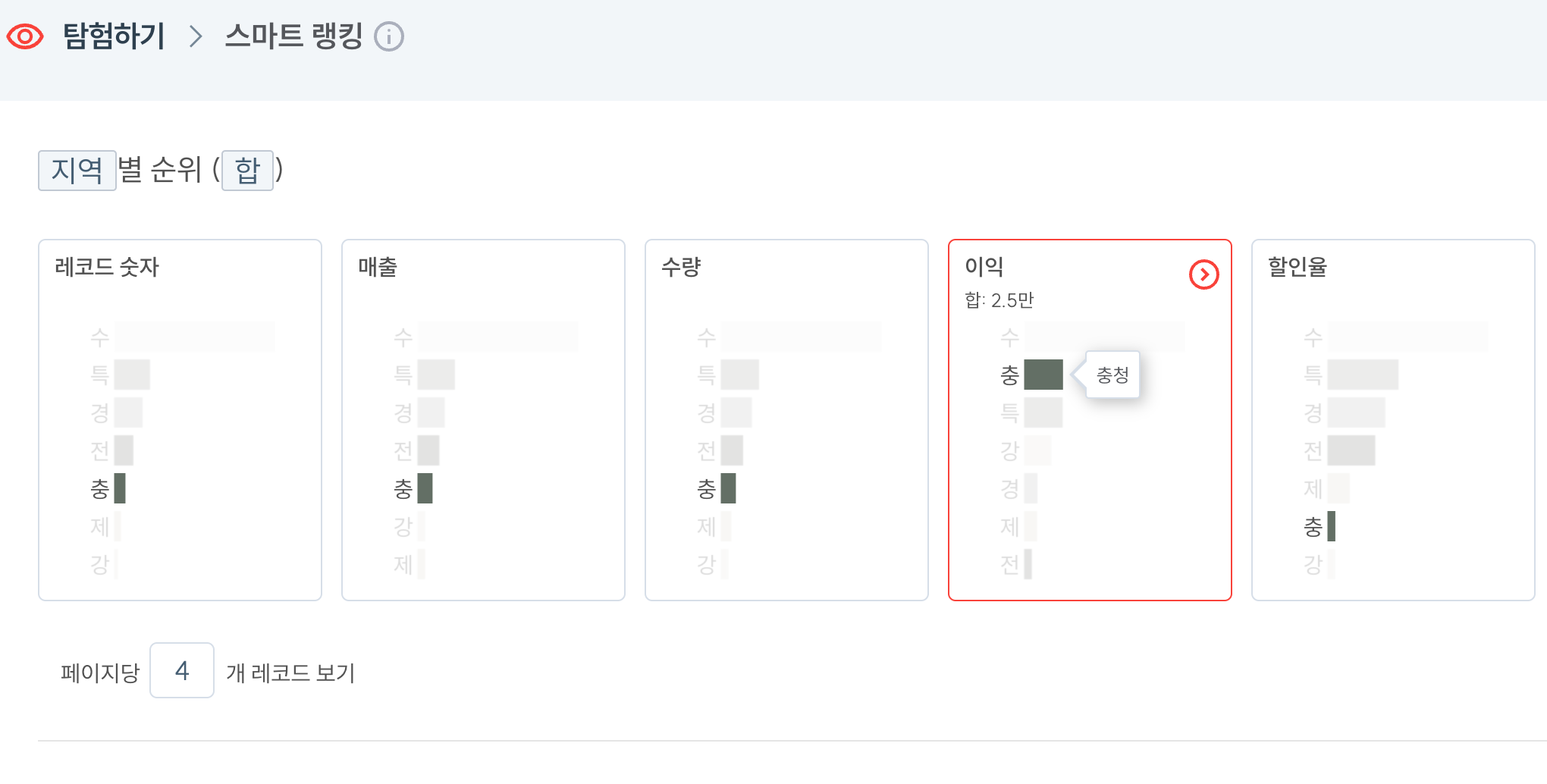Select the 매출 ranking card
Screen dimensions: 1547x784
(x=484, y=420)
